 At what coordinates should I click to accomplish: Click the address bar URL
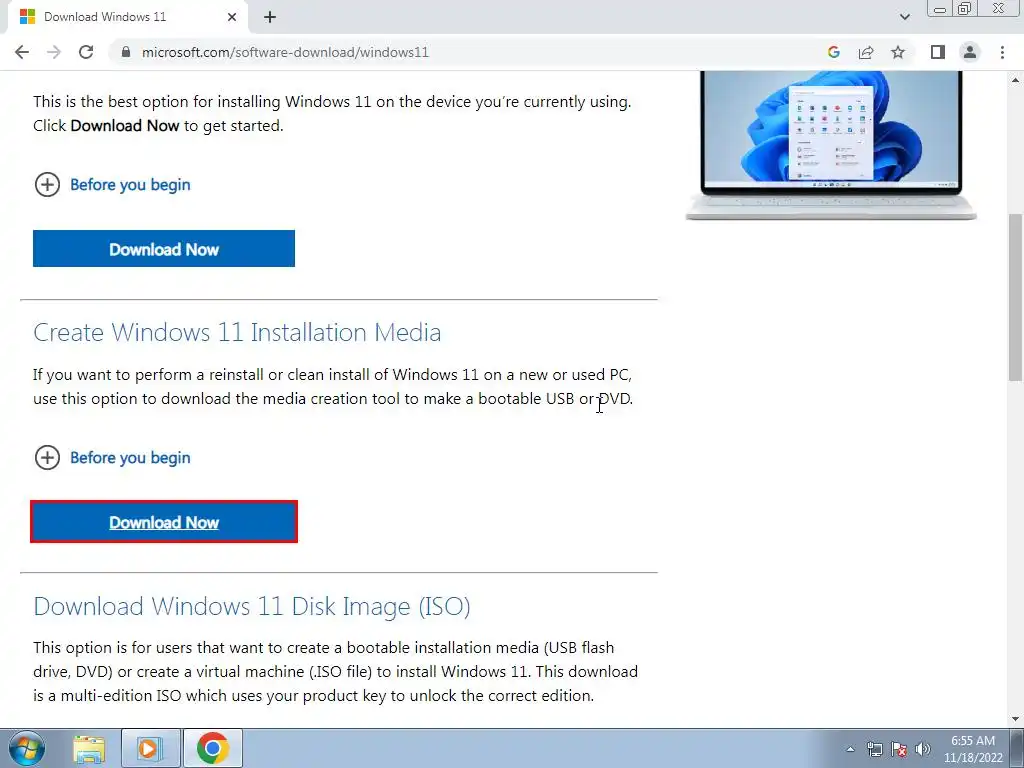click(285, 52)
